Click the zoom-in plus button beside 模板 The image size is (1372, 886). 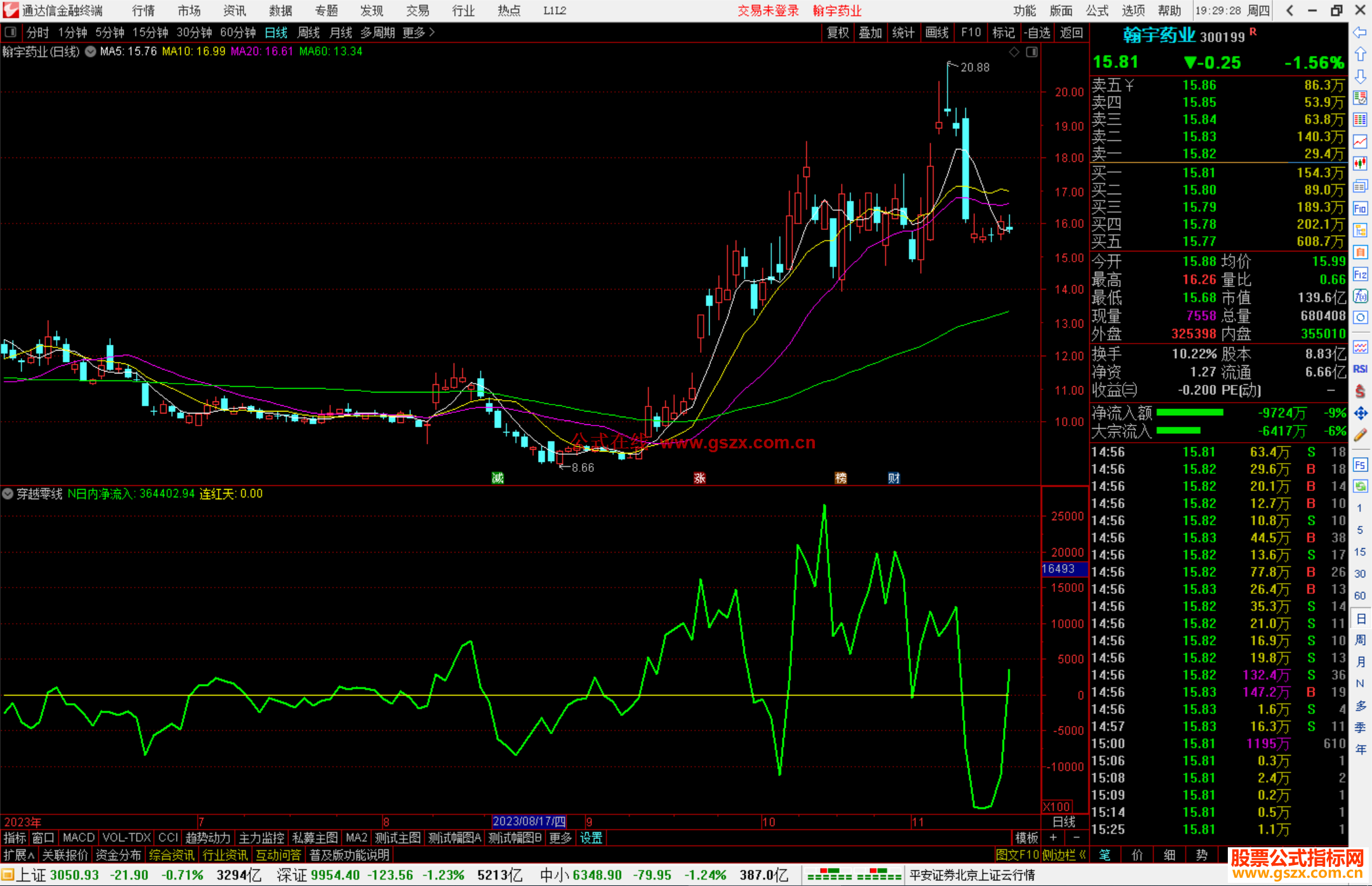[1053, 838]
